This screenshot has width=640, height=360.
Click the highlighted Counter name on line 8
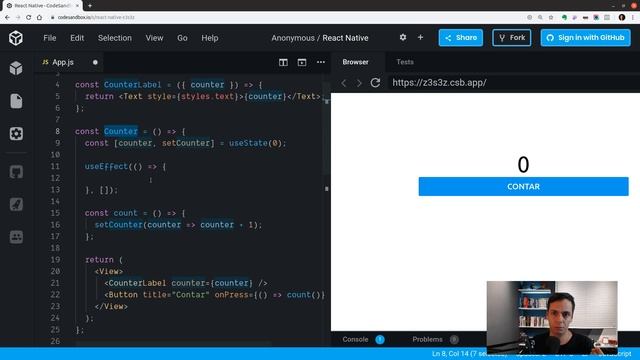click(121, 131)
